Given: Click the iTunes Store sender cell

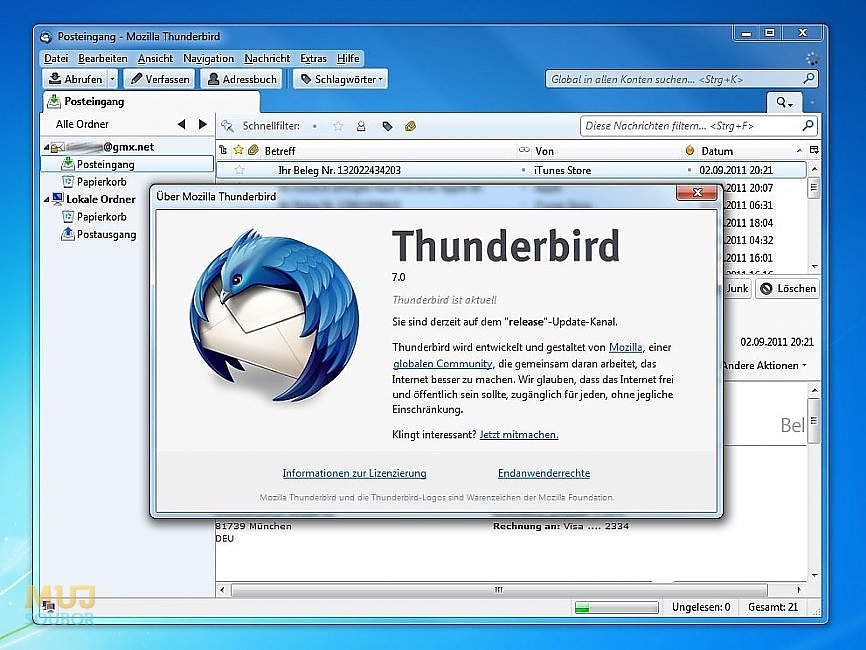Looking at the screenshot, I should [x=562, y=170].
